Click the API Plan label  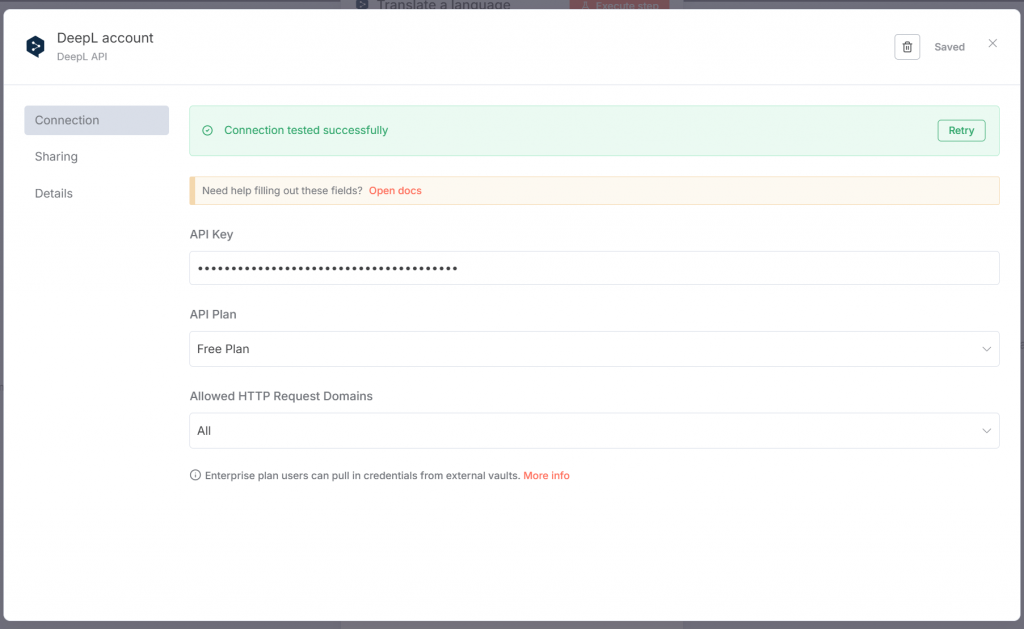tap(213, 314)
